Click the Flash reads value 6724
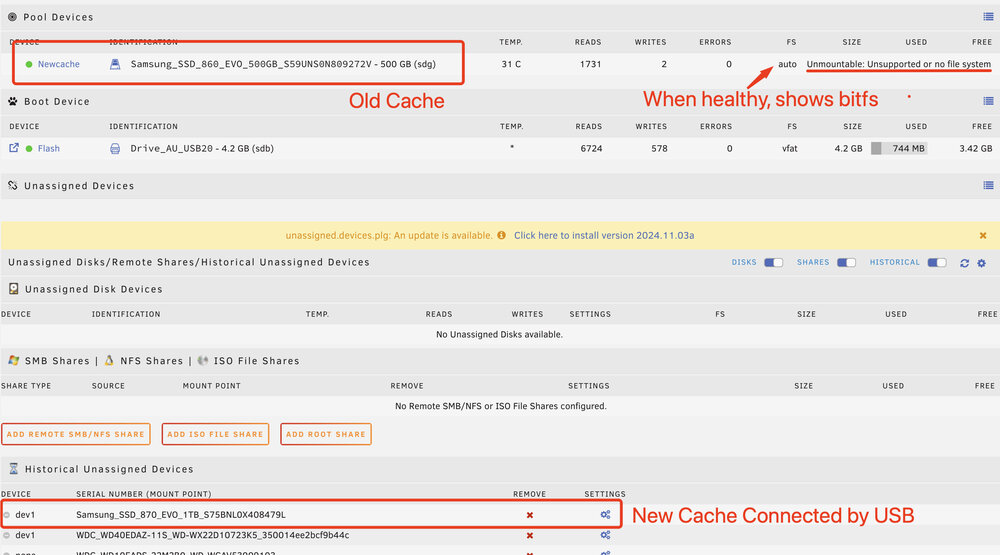 click(591, 148)
